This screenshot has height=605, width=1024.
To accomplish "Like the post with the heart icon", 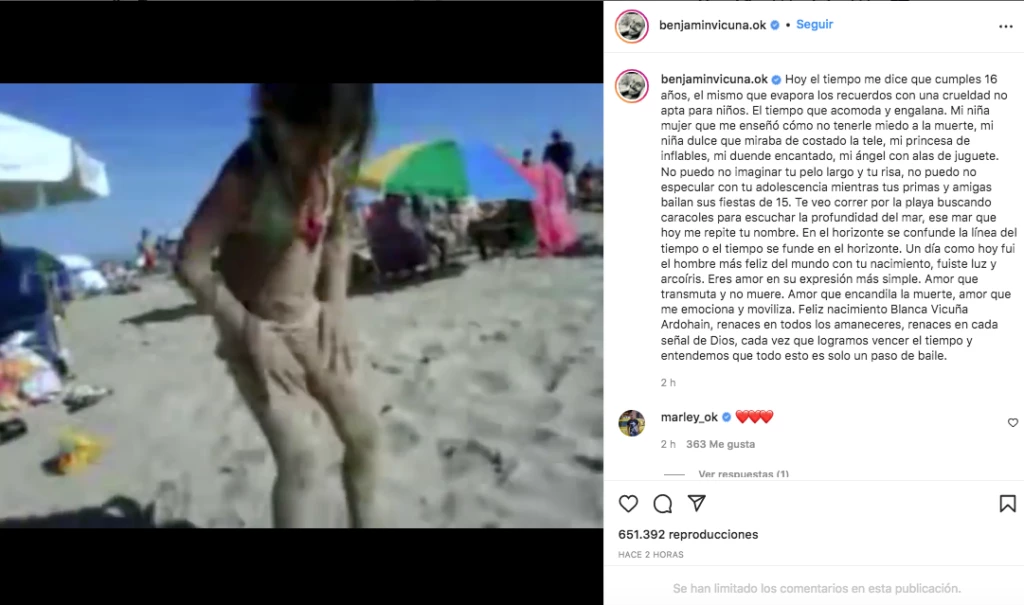I will pyautogui.click(x=628, y=503).
